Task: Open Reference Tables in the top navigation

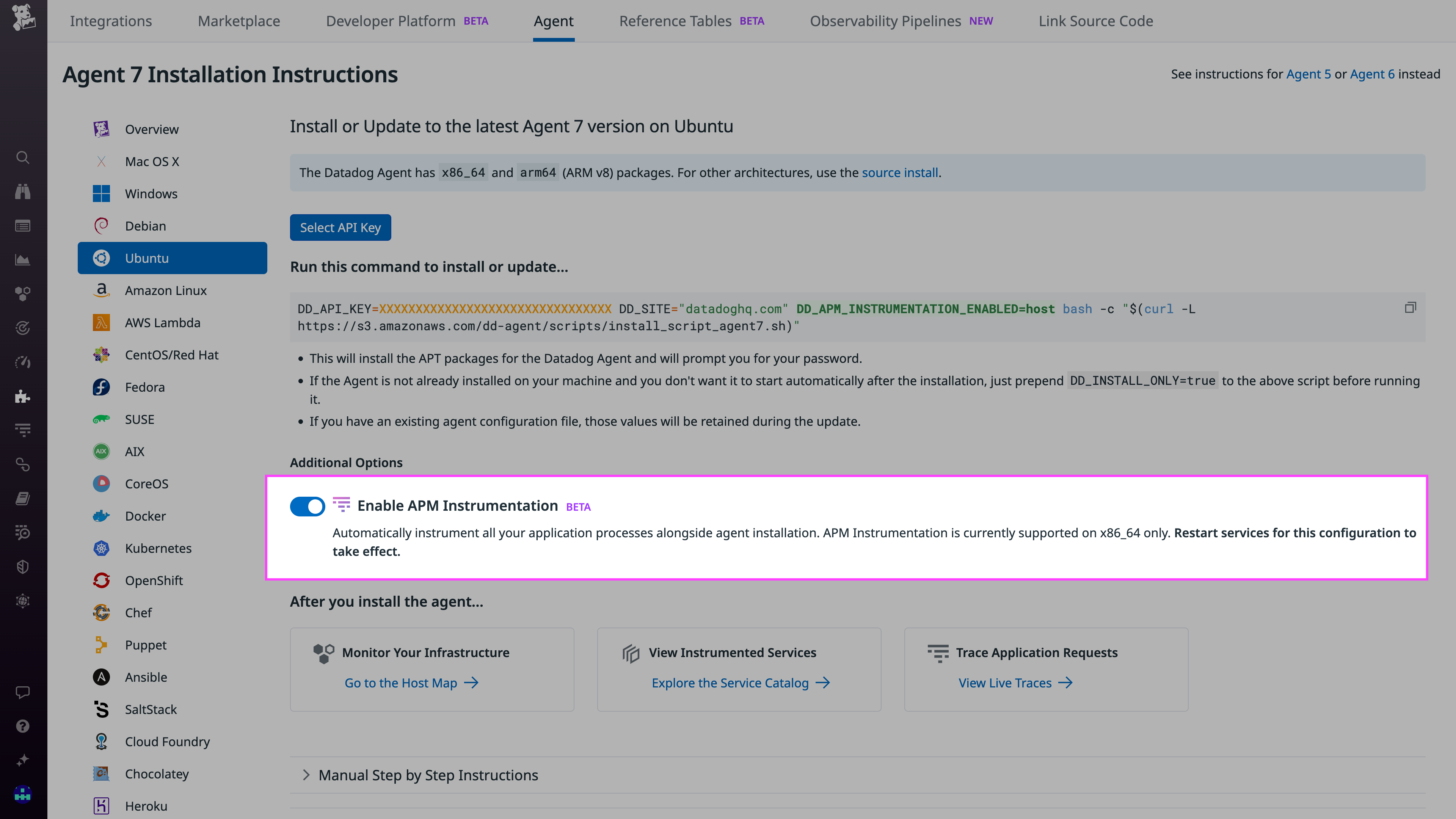Action: pyautogui.click(x=675, y=21)
